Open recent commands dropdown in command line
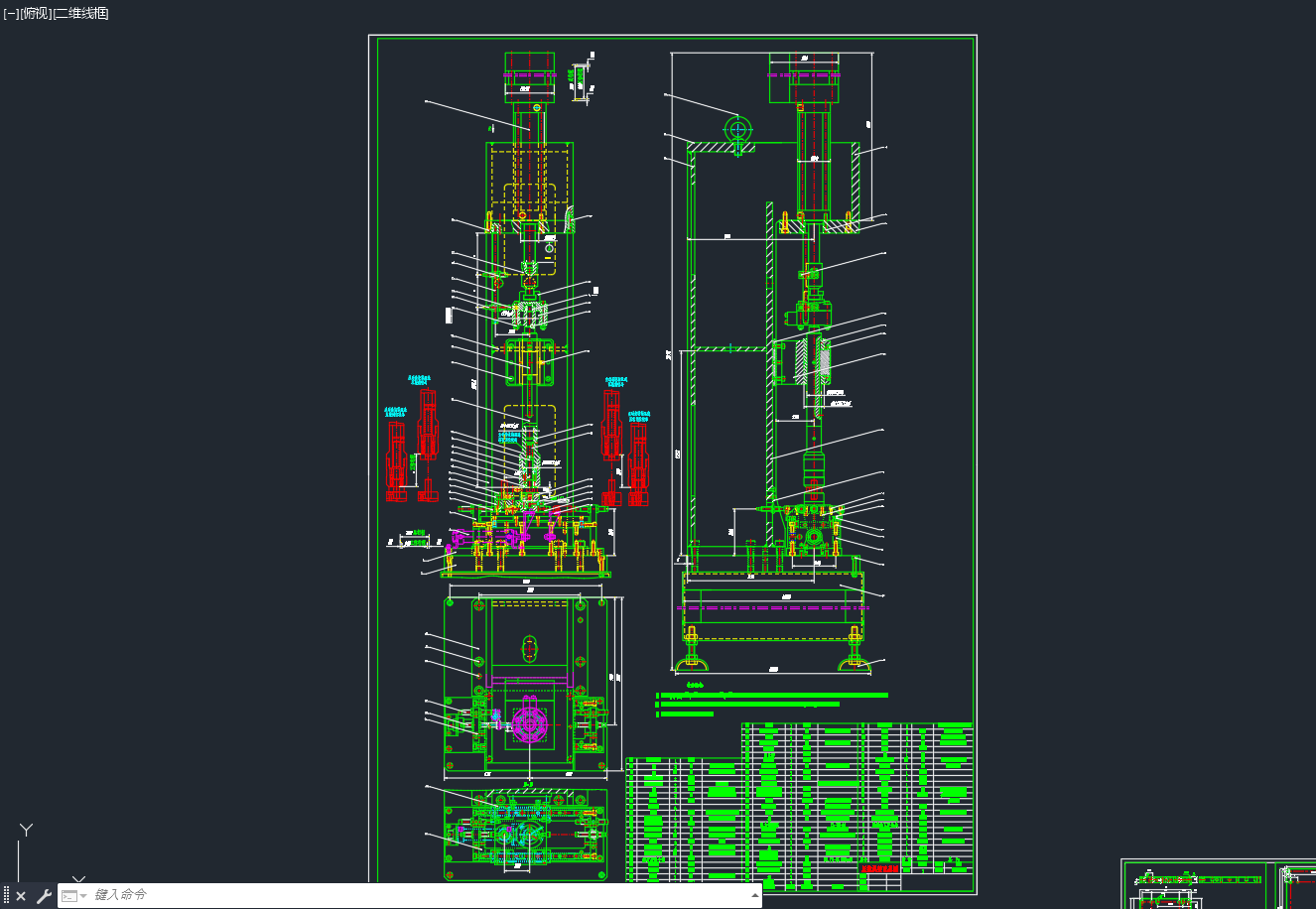The width and height of the screenshot is (1316, 909). point(74,896)
